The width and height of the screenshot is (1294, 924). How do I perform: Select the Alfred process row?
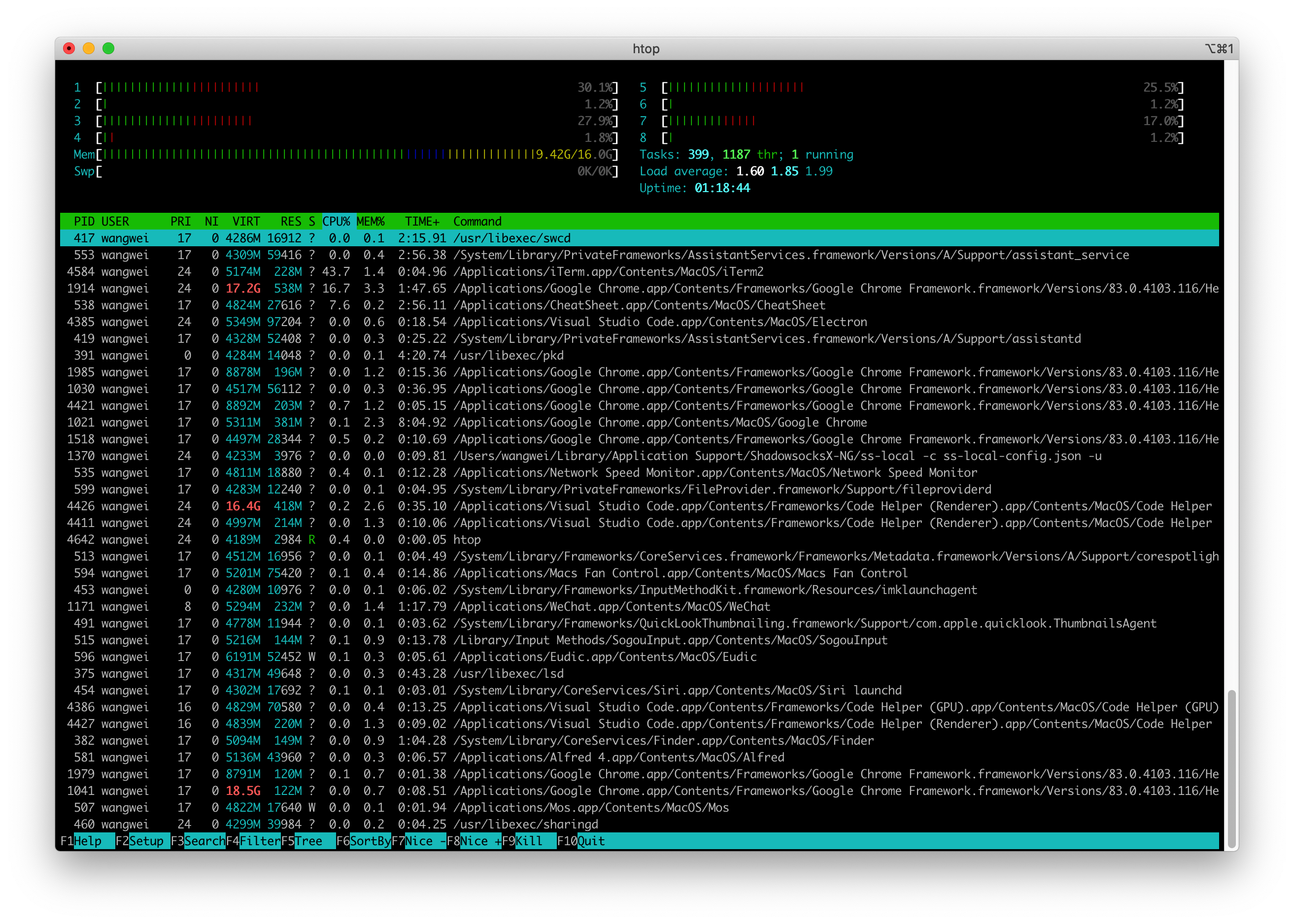pyautogui.click(x=639, y=758)
